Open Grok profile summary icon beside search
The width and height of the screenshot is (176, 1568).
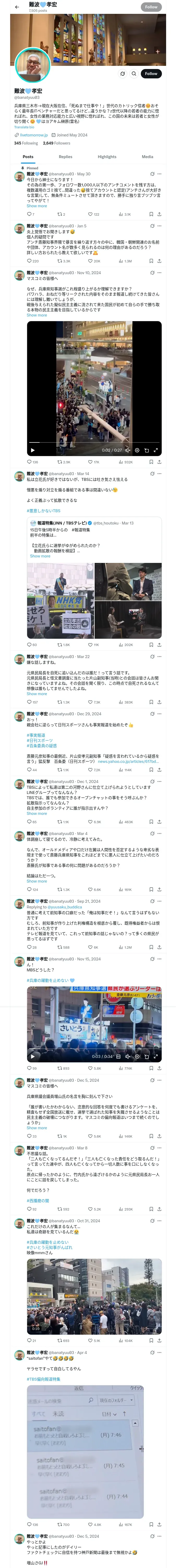coord(122,74)
